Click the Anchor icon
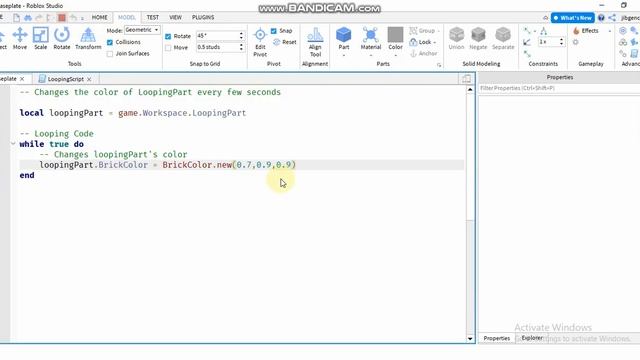The image size is (640, 360). point(413,53)
